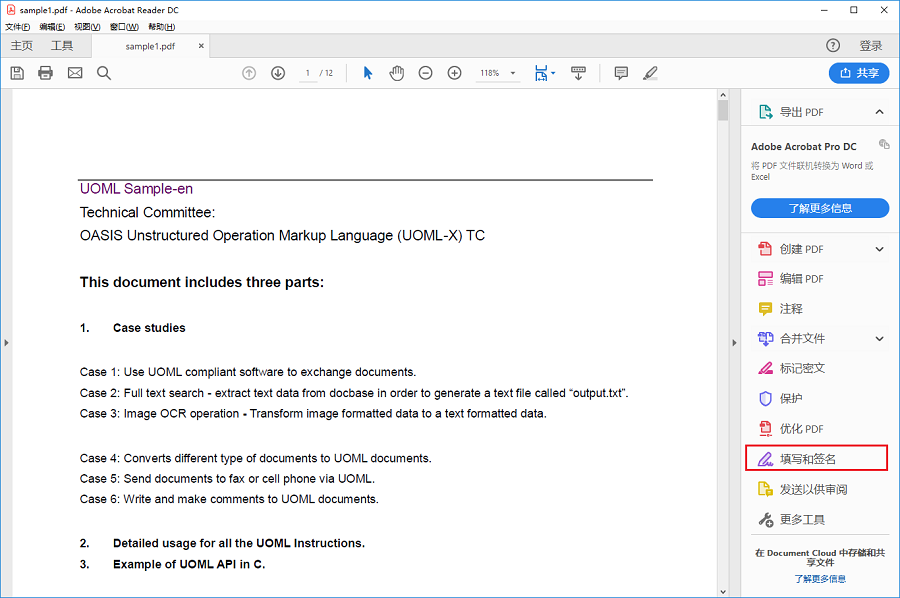900x598 pixels.
Task: Click the blue 了解更多信息 button
Action: click(x=820, y=208)
